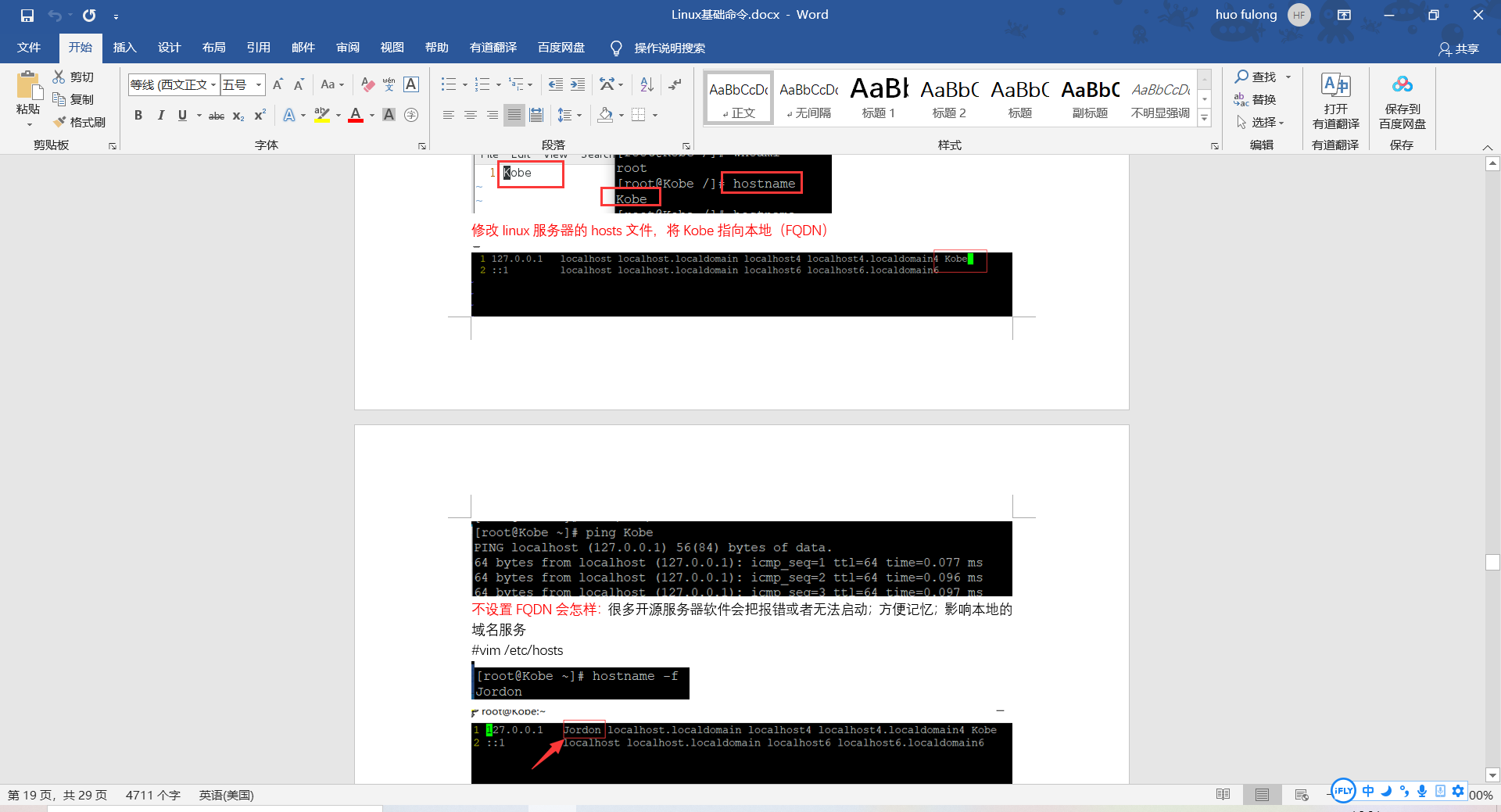Activate the 格式刷 format painter
Viewport: 1501px width, 812px height.
point(79,122)
